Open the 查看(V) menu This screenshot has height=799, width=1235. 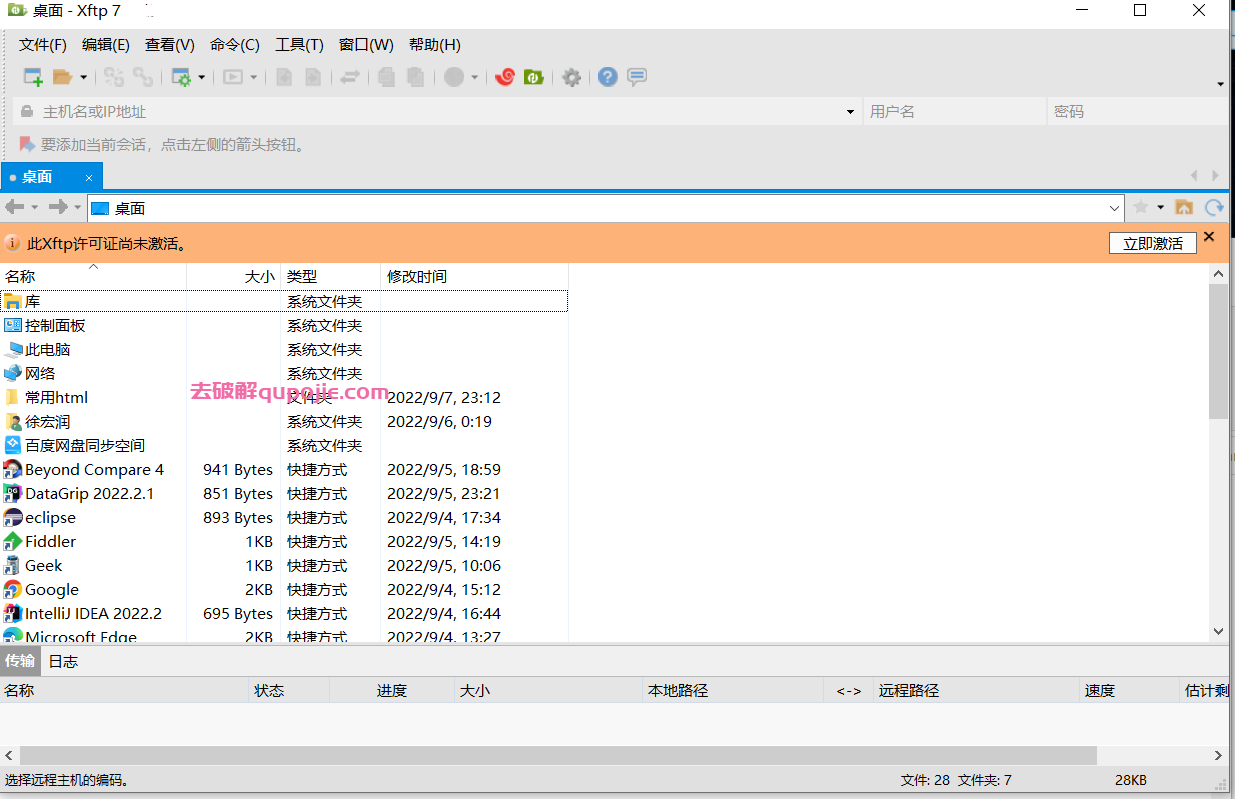pos(170,45)
